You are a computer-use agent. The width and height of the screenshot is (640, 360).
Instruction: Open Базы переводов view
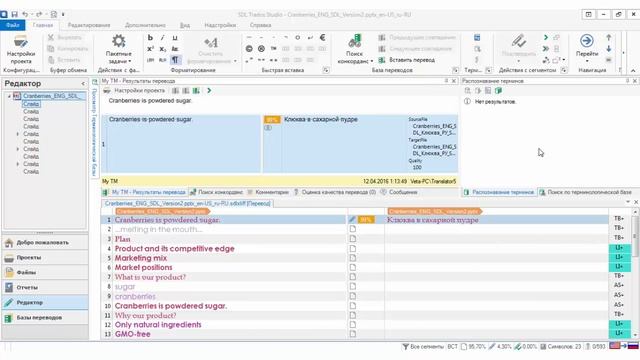45,318
